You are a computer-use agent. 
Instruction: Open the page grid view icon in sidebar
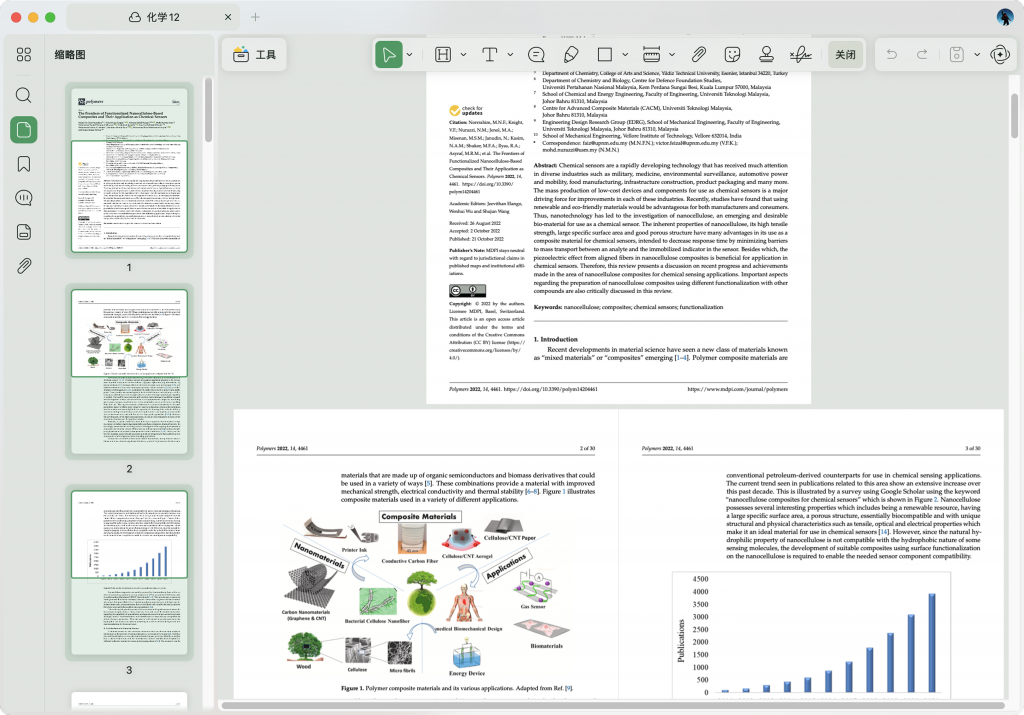[x=24, y=55]
